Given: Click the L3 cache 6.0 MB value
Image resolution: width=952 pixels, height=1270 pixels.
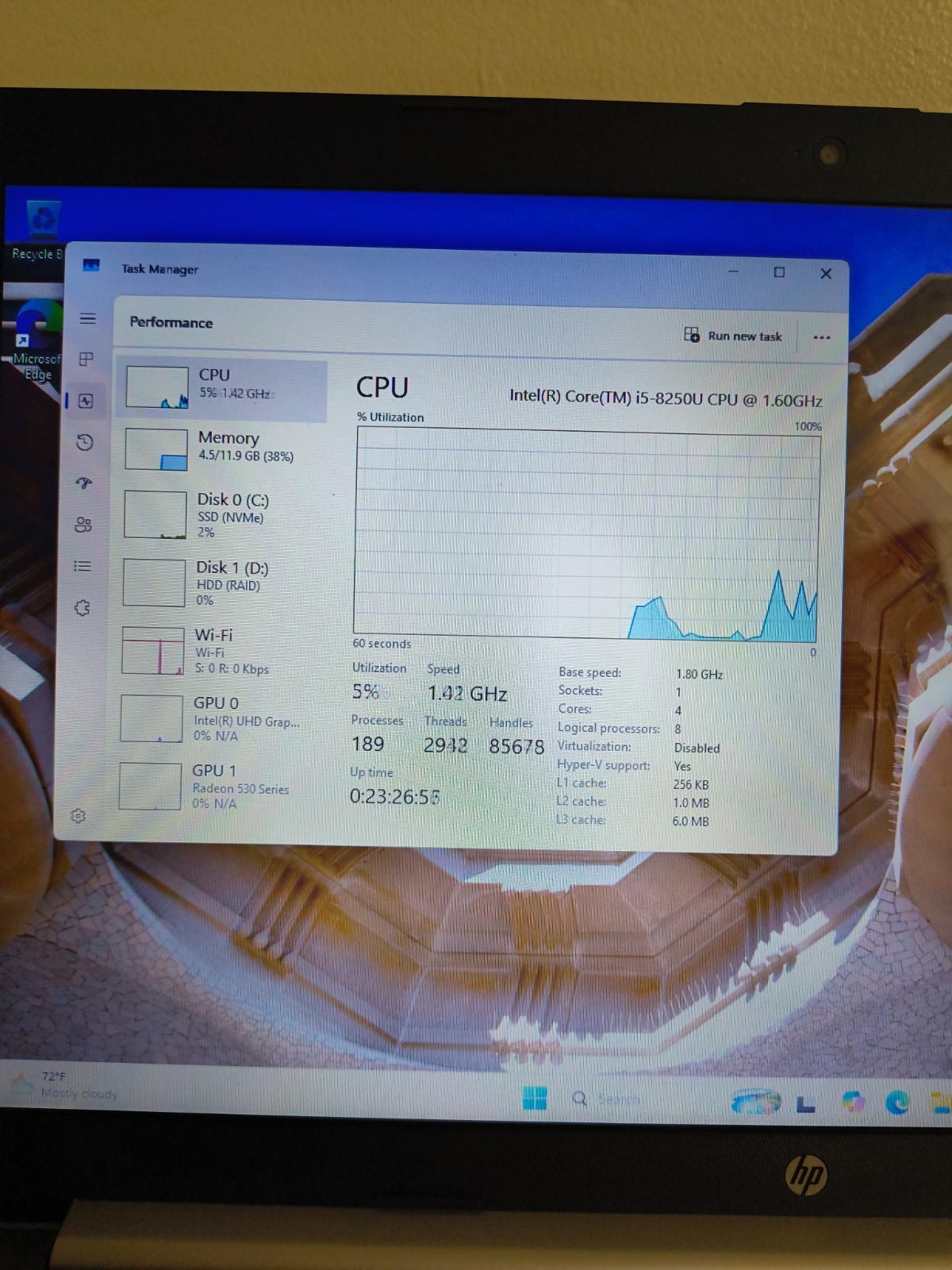Looking at the screenshot, I should pos(690,821).
